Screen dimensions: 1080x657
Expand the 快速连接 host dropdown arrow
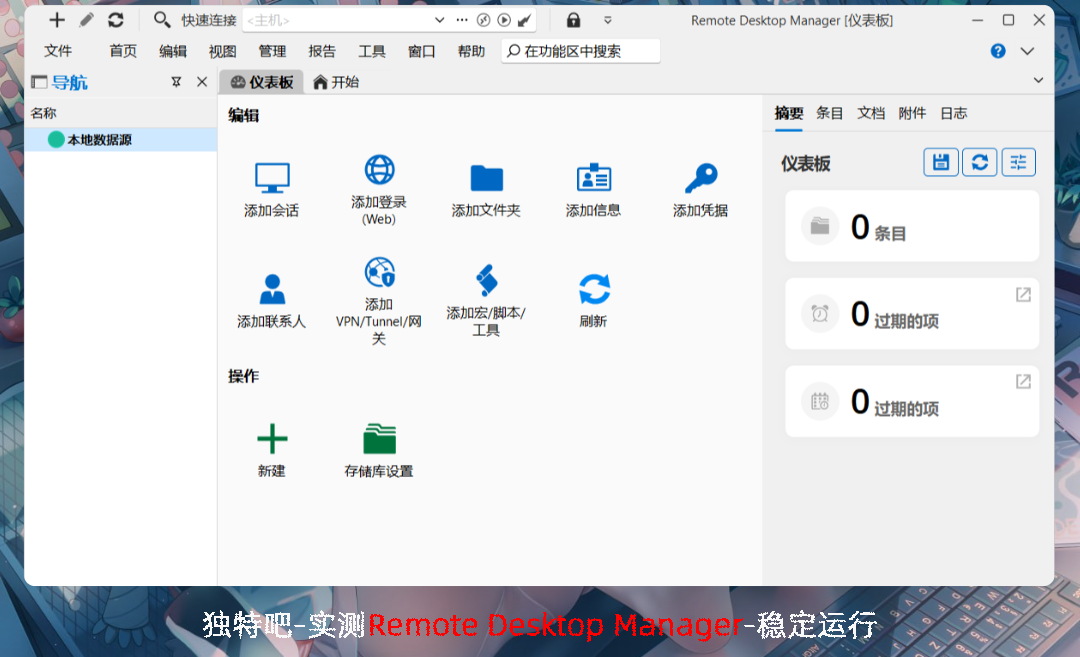pos(439,20)
